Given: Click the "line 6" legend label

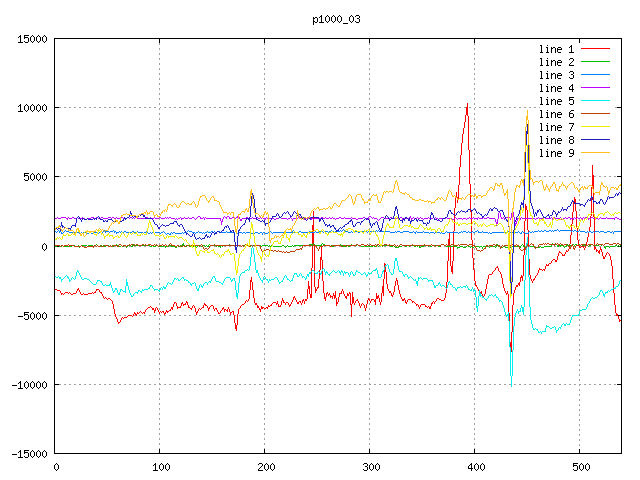Looking at the screenshot, I should click(556, 114).
